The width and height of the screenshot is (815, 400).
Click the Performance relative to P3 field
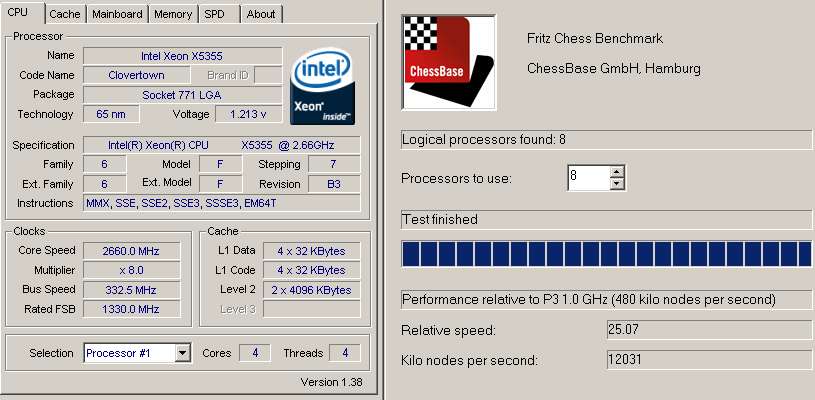606,300
